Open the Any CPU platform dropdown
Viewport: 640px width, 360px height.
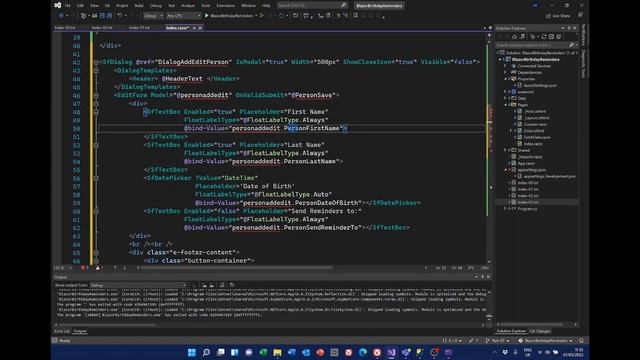[x=183, y=16]
